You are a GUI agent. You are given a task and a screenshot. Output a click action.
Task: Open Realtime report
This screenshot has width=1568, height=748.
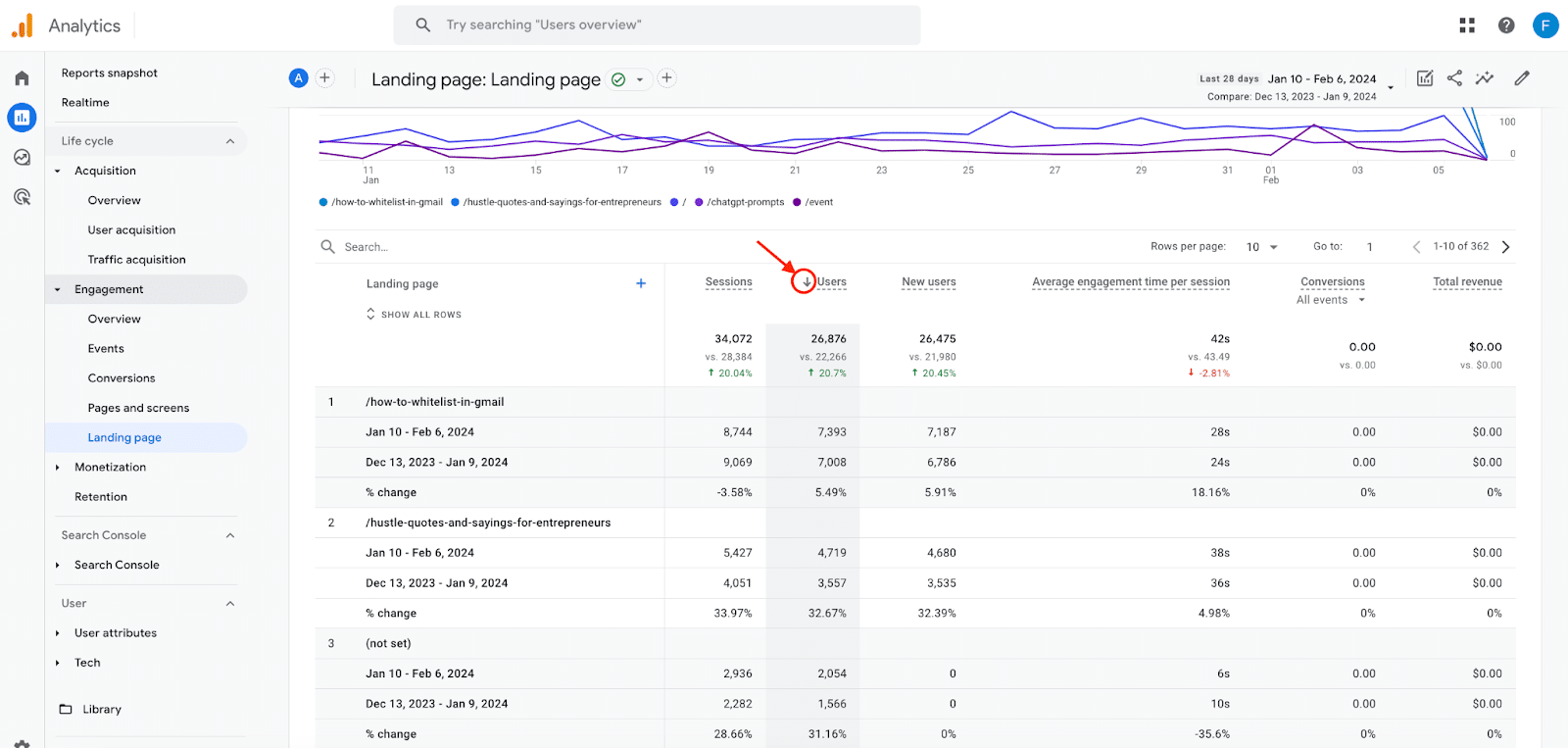coord(85,103)
